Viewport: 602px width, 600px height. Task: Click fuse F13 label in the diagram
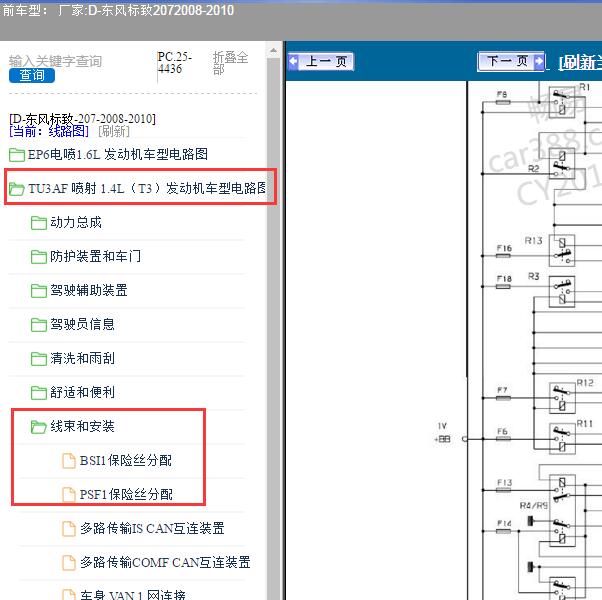point(504,482)
